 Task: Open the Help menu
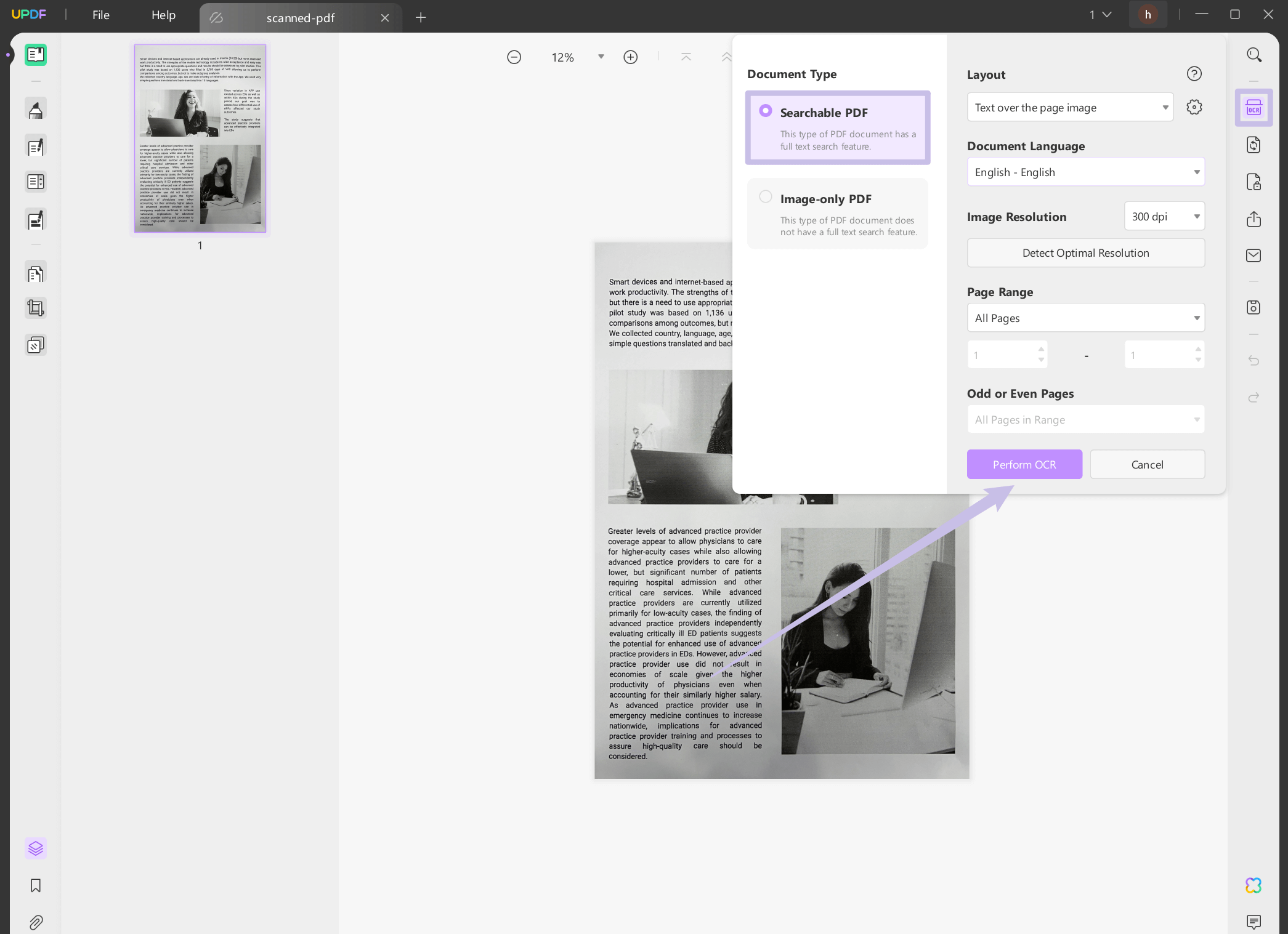pos(163,15)
